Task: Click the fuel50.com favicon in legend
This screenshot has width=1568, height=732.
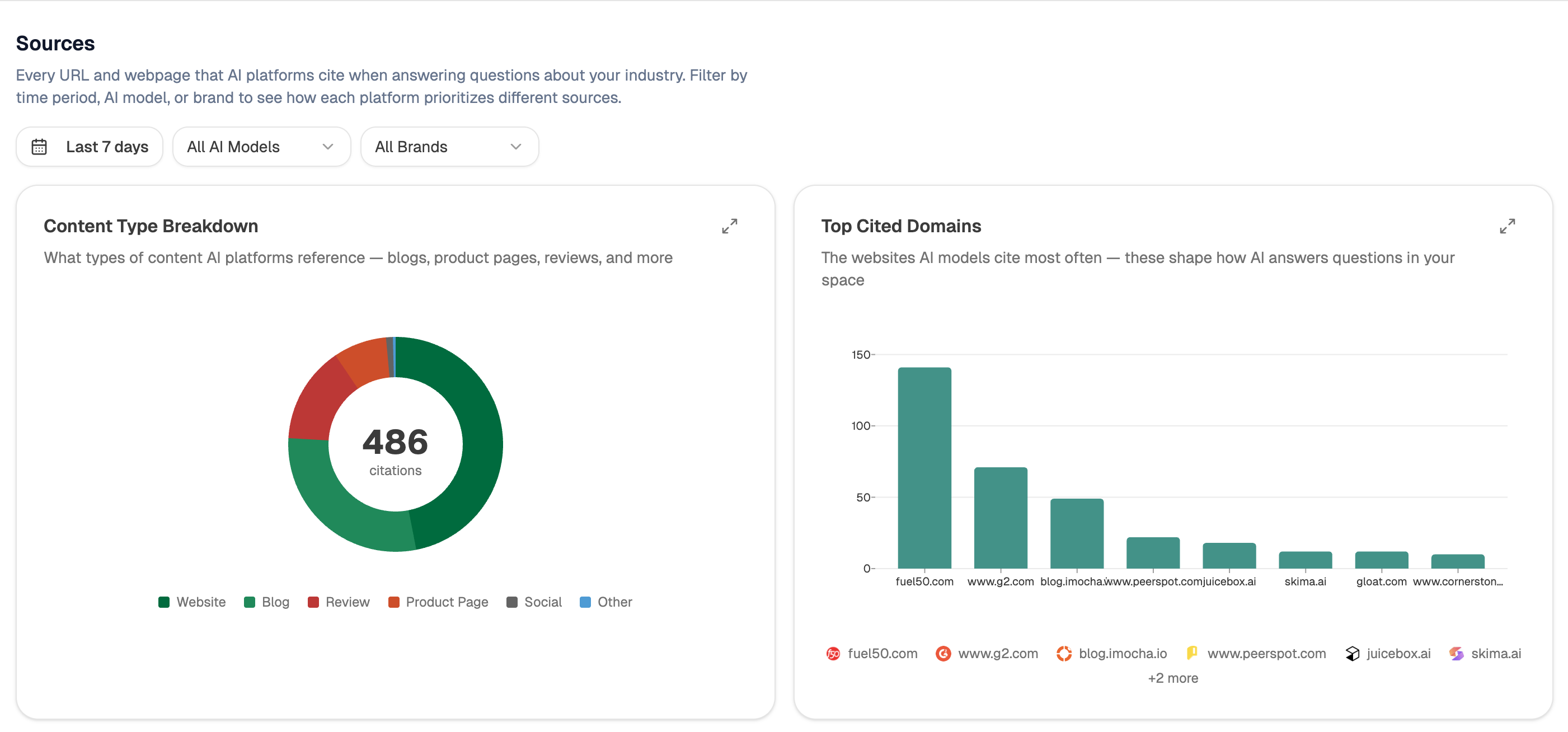Action: tap(833, 654)
